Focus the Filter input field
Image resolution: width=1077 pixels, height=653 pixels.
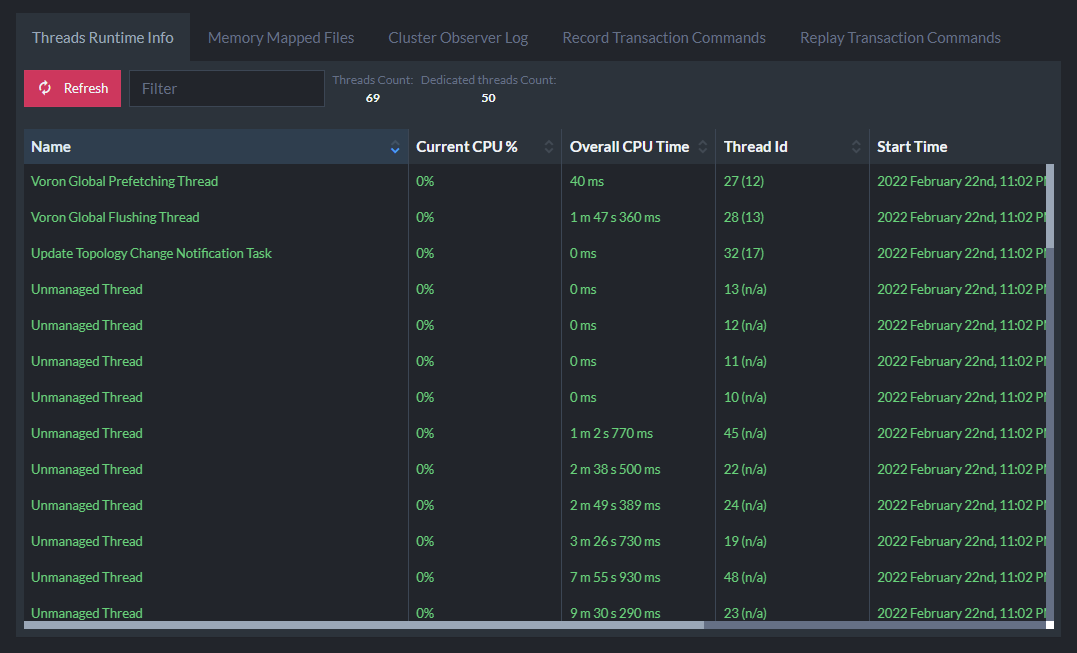click(227, 89)
